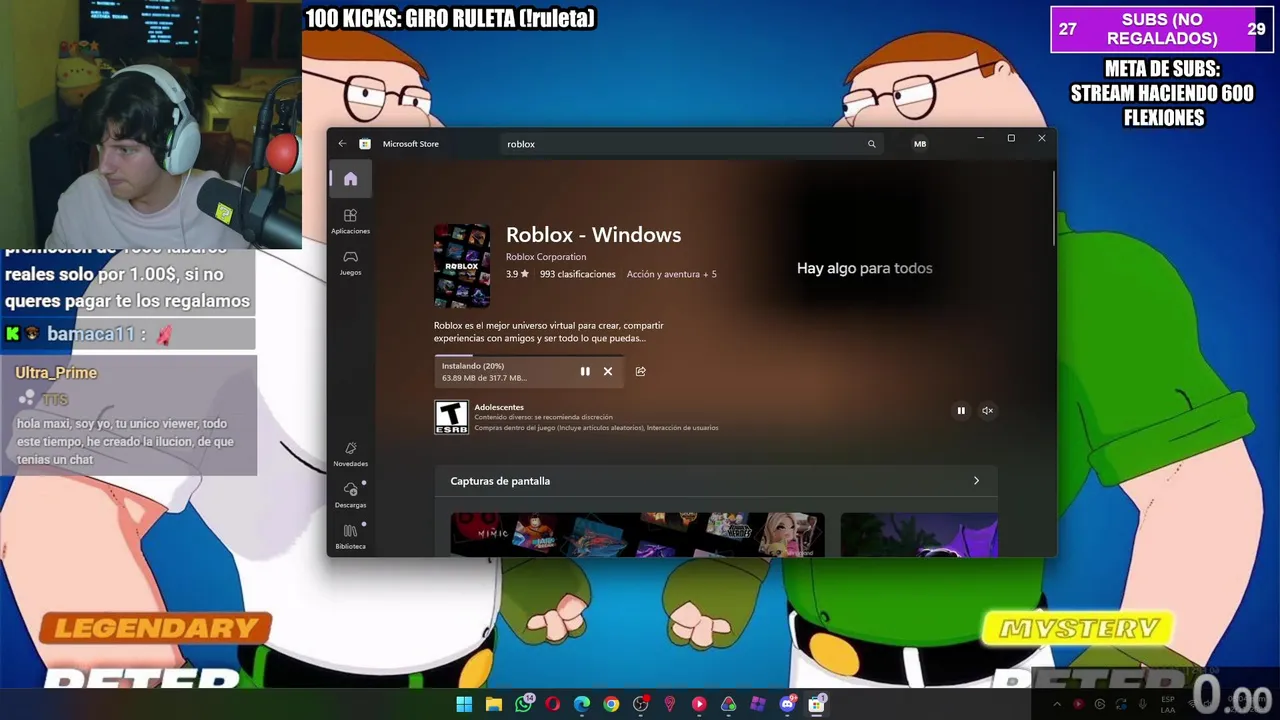Click the Roblox description text
The width and height of the screenshot is (1280, 720).
pos(549,332)
